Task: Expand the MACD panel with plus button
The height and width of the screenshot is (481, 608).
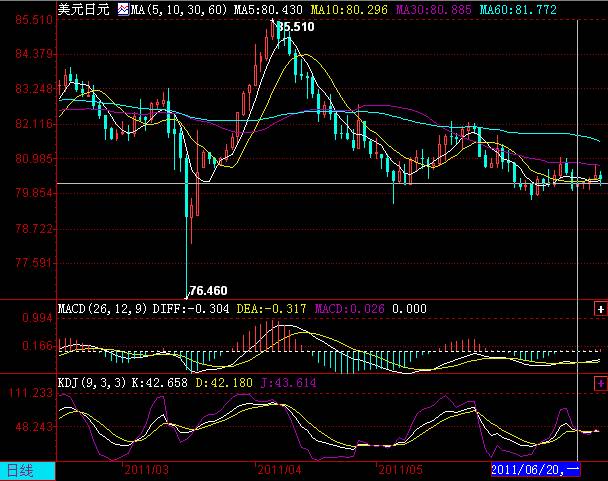Action: coord(600,309)
